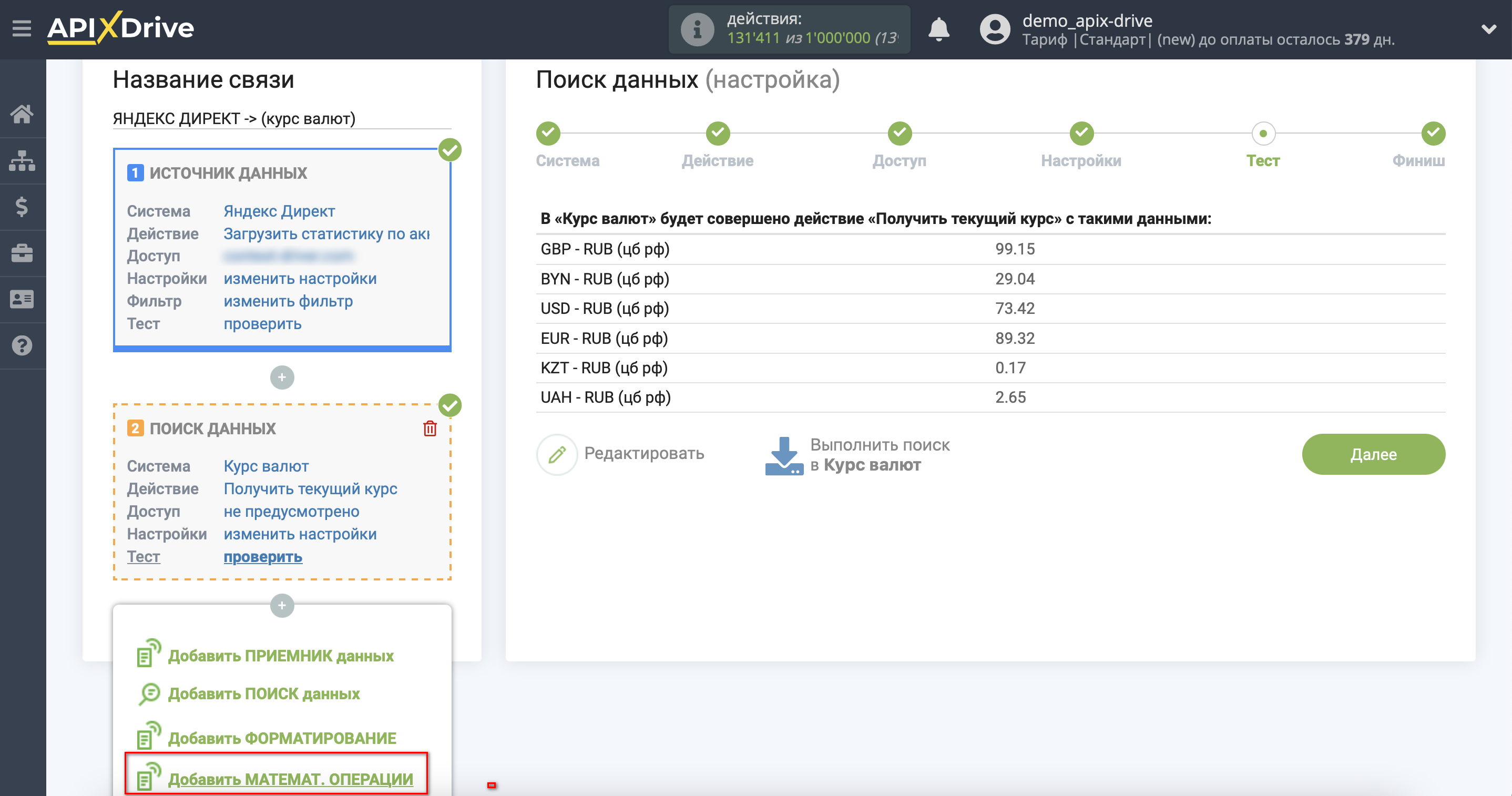Click icon next to Add data search
The height and width of the screenshot is (796, 1512).
pos(148,693)
